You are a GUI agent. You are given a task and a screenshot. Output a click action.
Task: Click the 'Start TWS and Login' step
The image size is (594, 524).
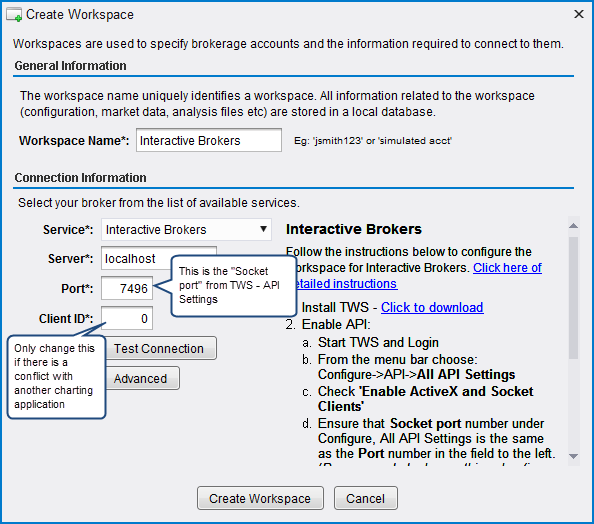[x=378, y=343]
